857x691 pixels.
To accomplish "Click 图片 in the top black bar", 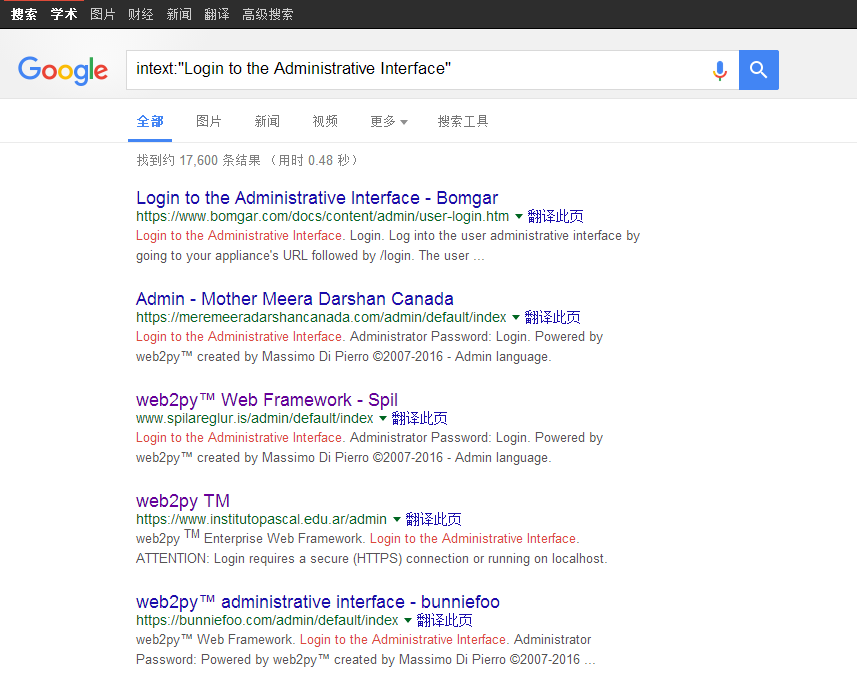I will pyautogui.click(x=103, y=14).
